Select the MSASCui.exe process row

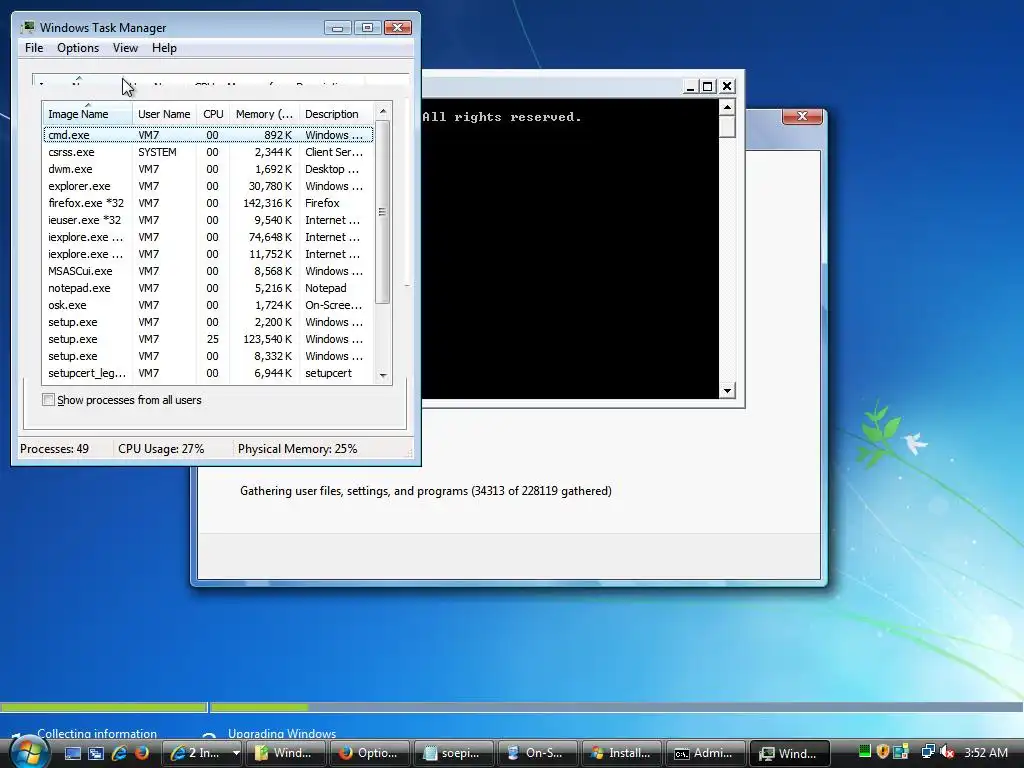(208, 270)
